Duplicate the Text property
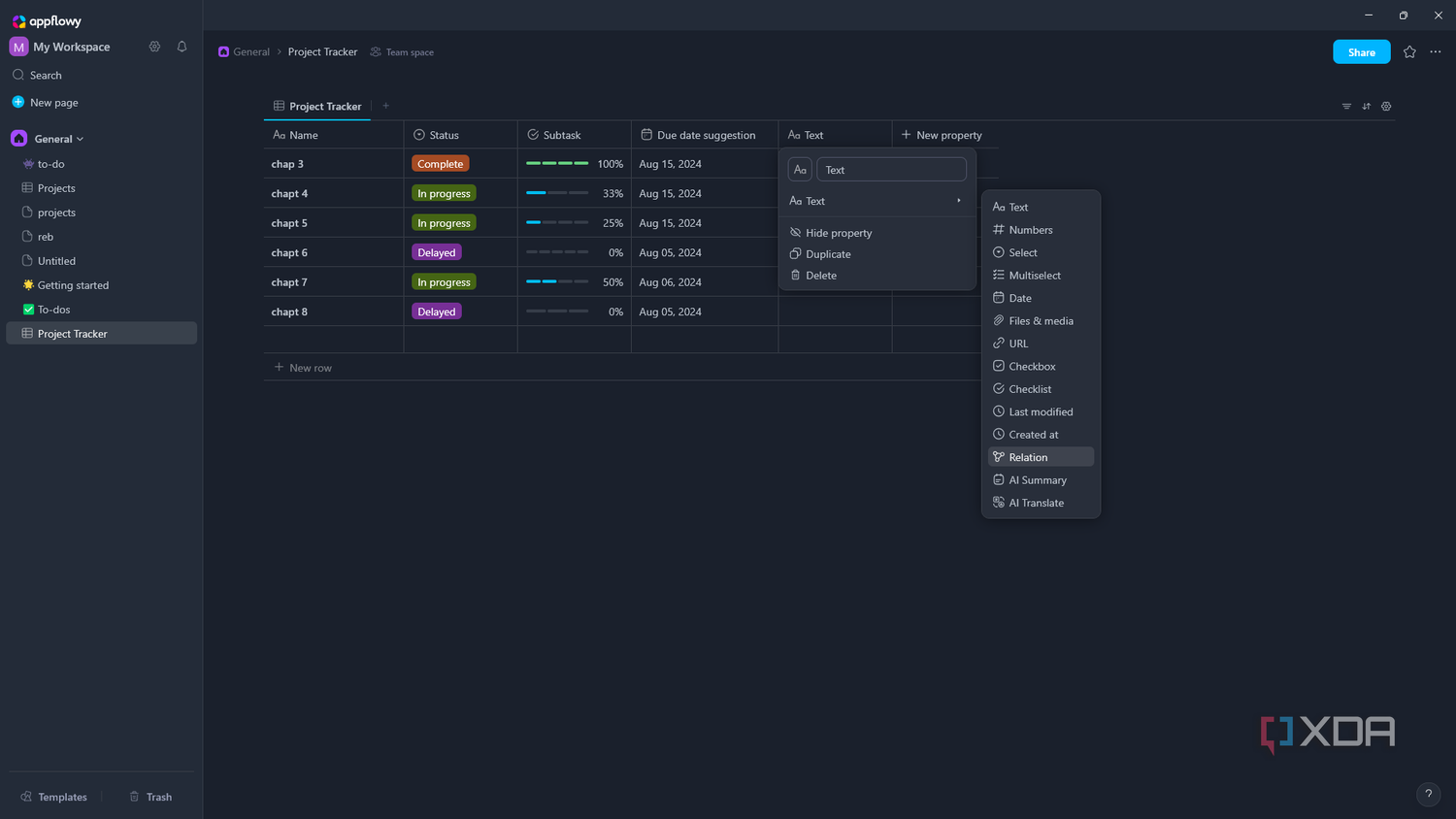The width and height of the screenshot is (1456, 819). (x=877, y=254)
